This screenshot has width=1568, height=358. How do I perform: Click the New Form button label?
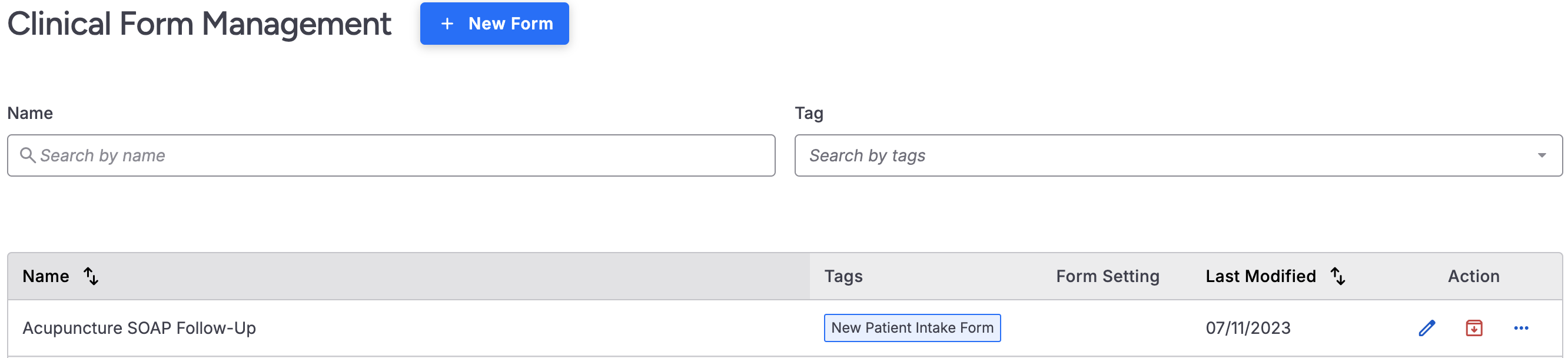click(x=510, y=24)
